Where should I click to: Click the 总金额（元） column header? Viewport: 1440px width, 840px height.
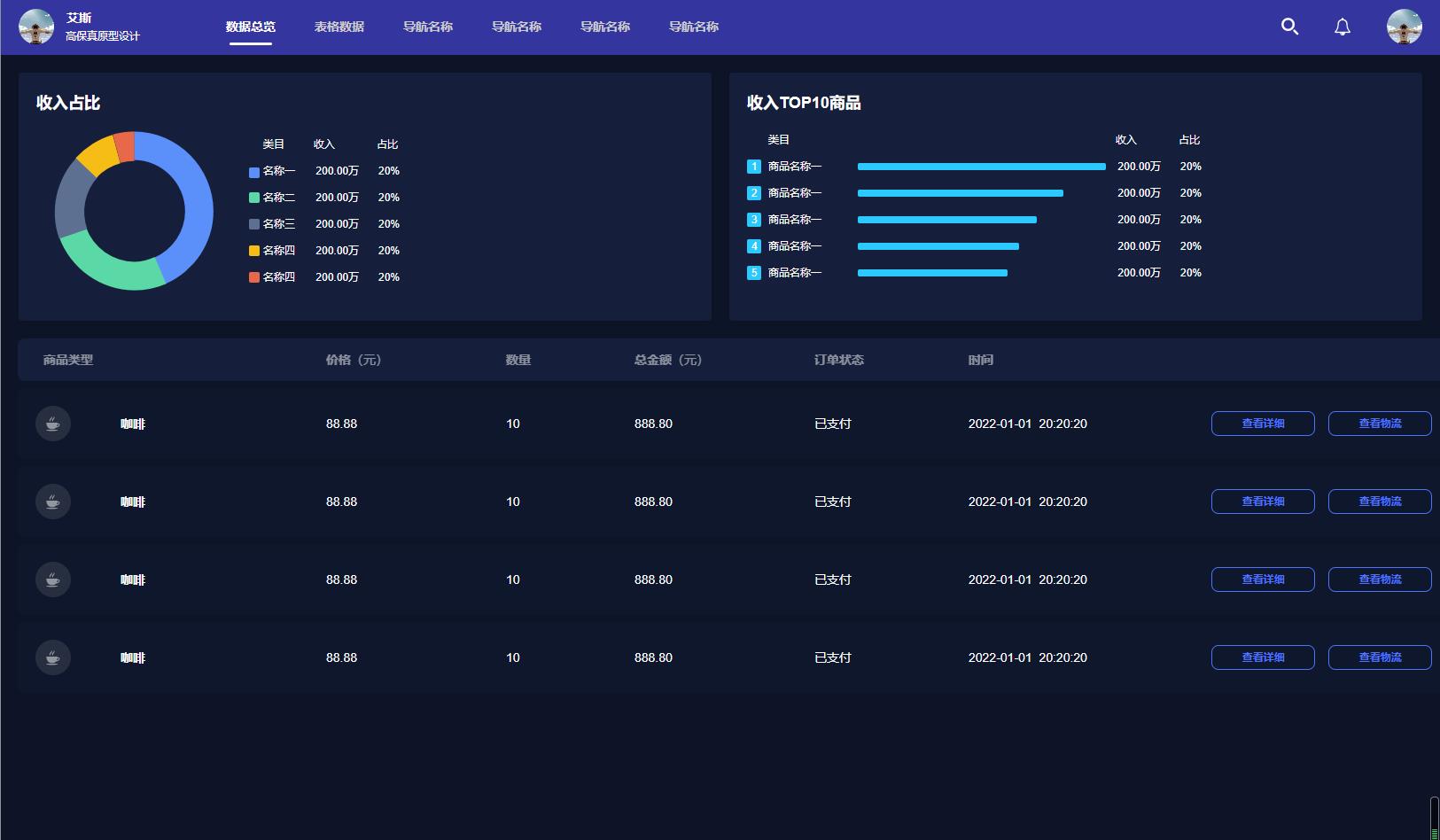pyautogui.click(x=668, y=360)
